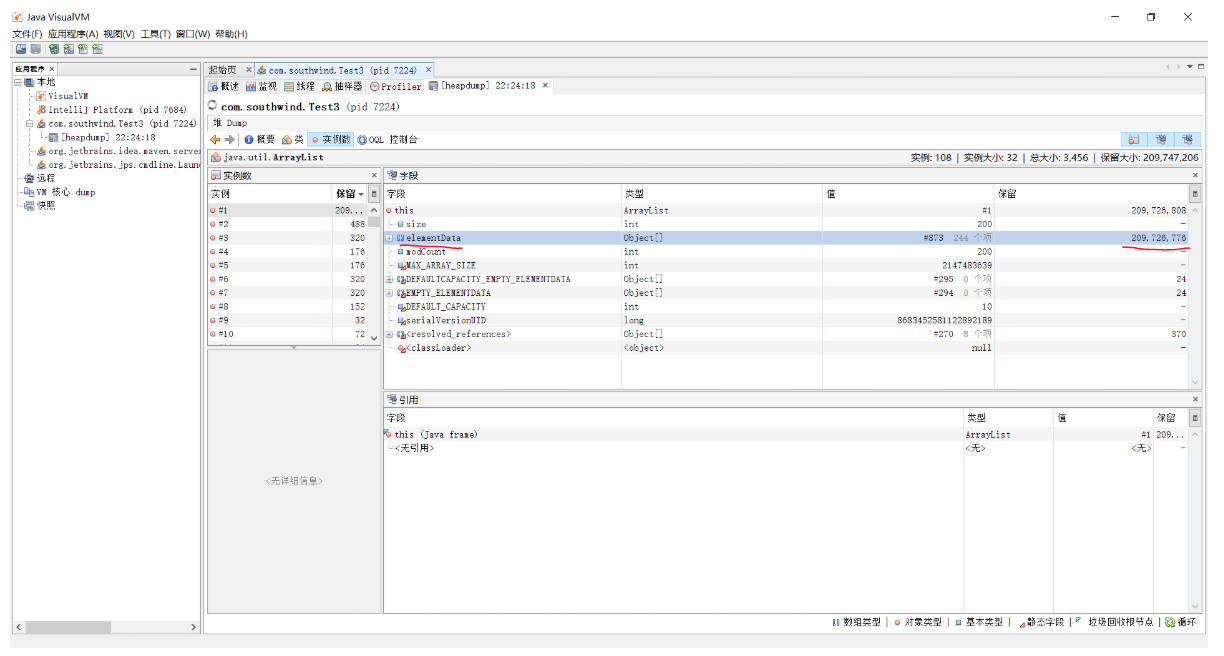Go back with the orange left arrow
Image resolution: width=1224 pixels, height=656 pixels.
215,140
